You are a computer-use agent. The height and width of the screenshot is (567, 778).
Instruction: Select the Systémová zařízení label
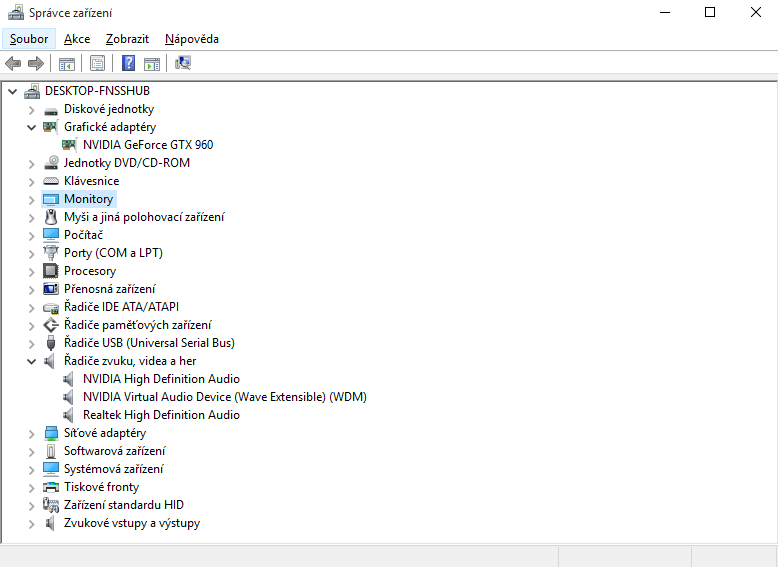pyautogui.click(x=113, y=469)
